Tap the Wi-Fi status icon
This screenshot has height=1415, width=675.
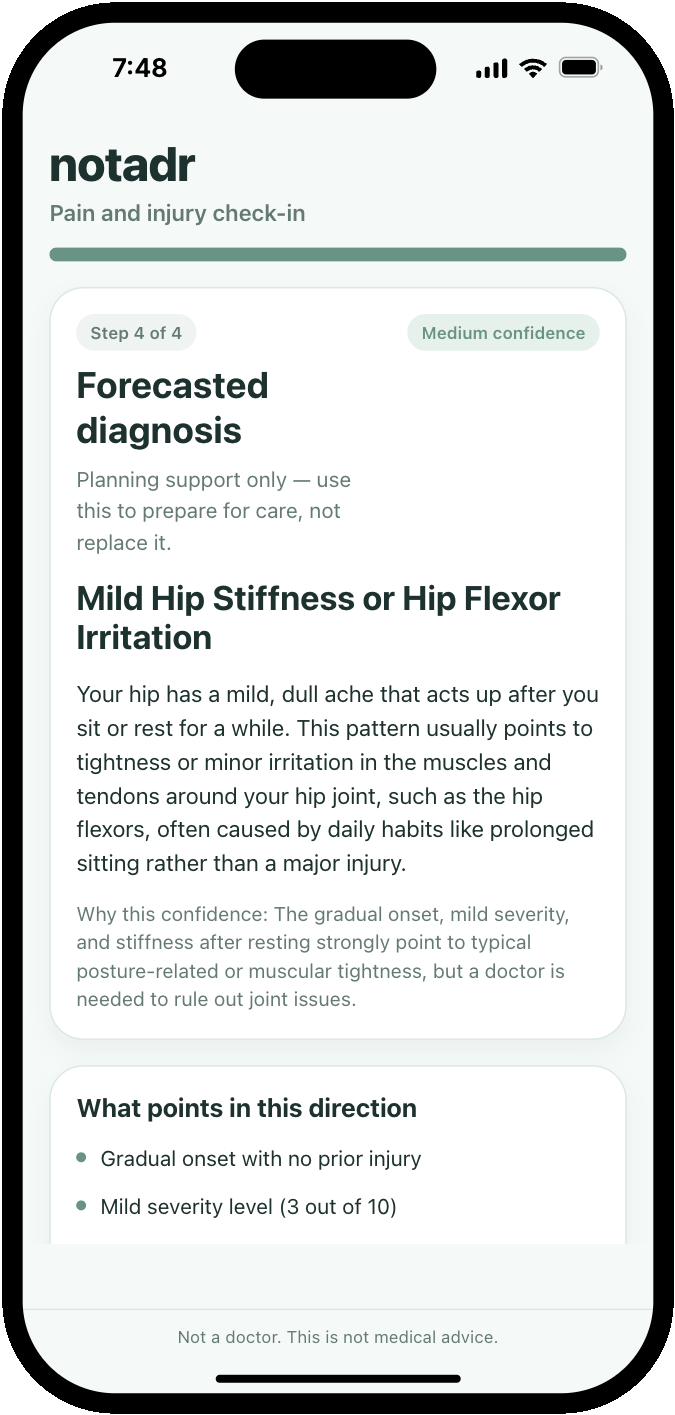tap(532, 67)
